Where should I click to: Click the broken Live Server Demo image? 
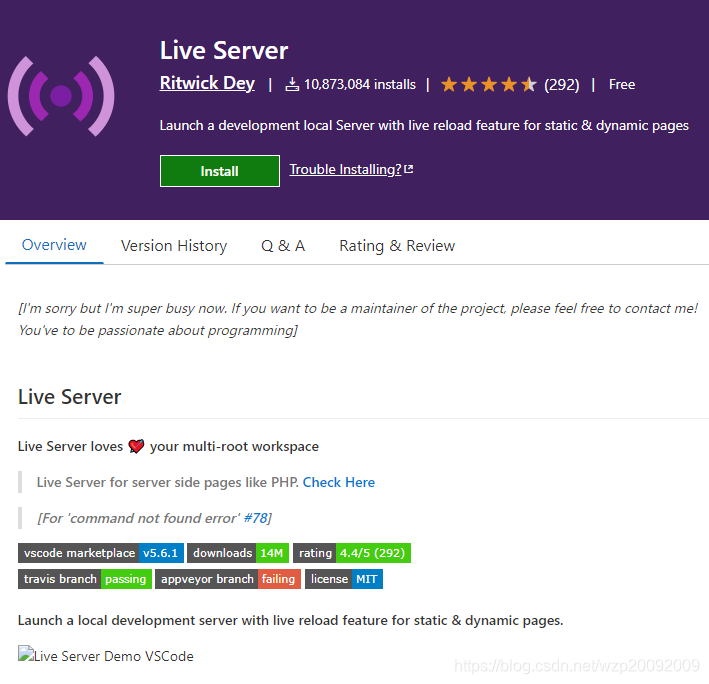point(106,656)
